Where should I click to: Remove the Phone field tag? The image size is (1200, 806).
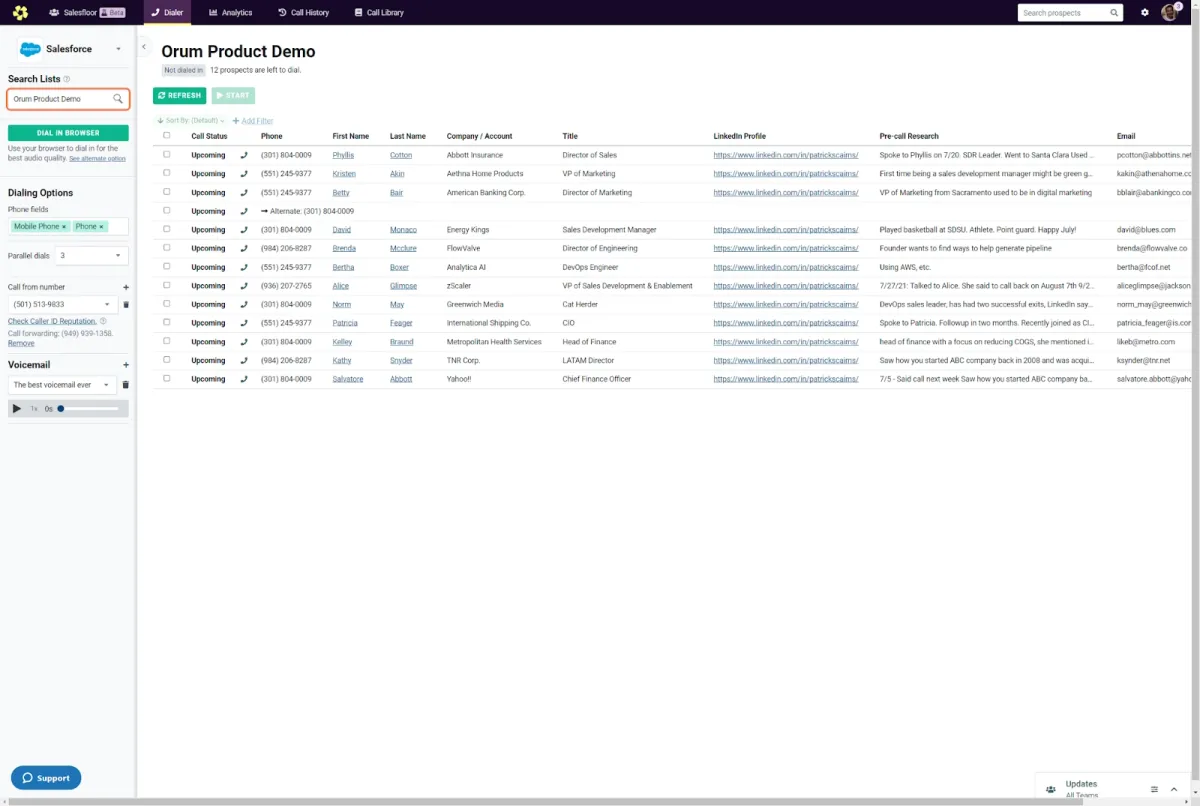[x=101, y=227]
